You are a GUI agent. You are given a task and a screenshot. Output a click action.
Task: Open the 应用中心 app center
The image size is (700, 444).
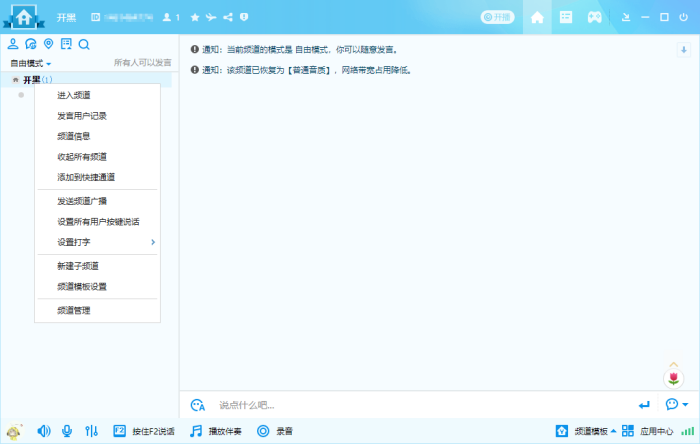click(649, 431)
